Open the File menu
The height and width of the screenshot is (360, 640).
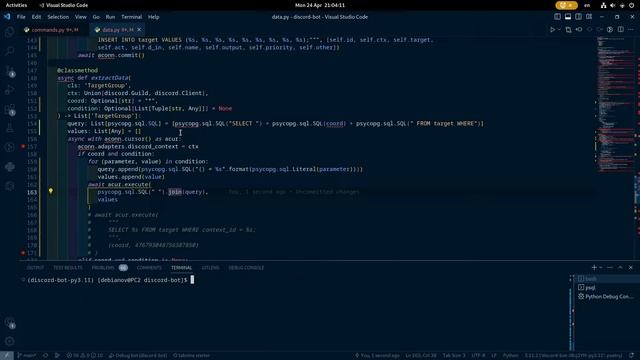(21, 17)
